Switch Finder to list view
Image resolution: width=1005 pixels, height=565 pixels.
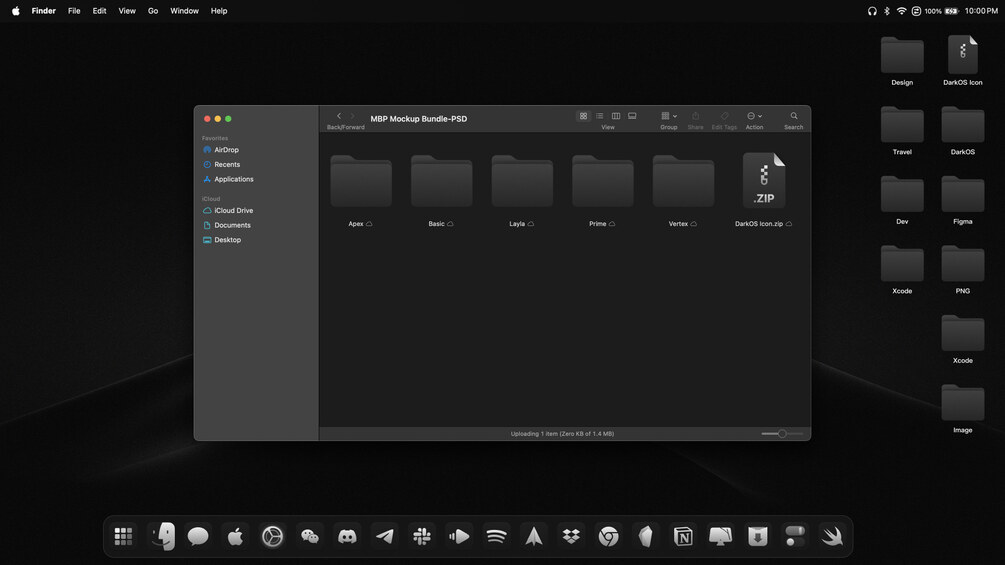click(x=599, y=116)
